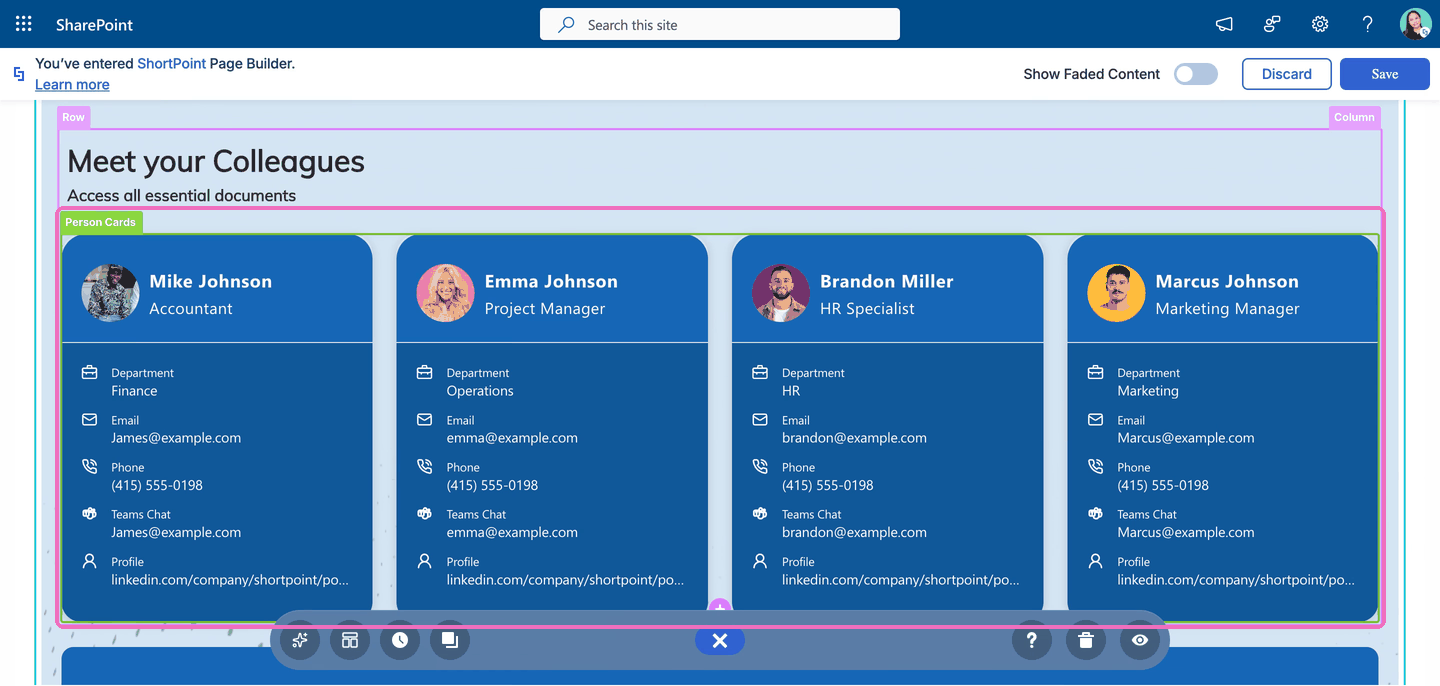Close the bottom toolbar with X button
Image resolution: width=1440 pixels, height=686 pixels.
[720, 641]
